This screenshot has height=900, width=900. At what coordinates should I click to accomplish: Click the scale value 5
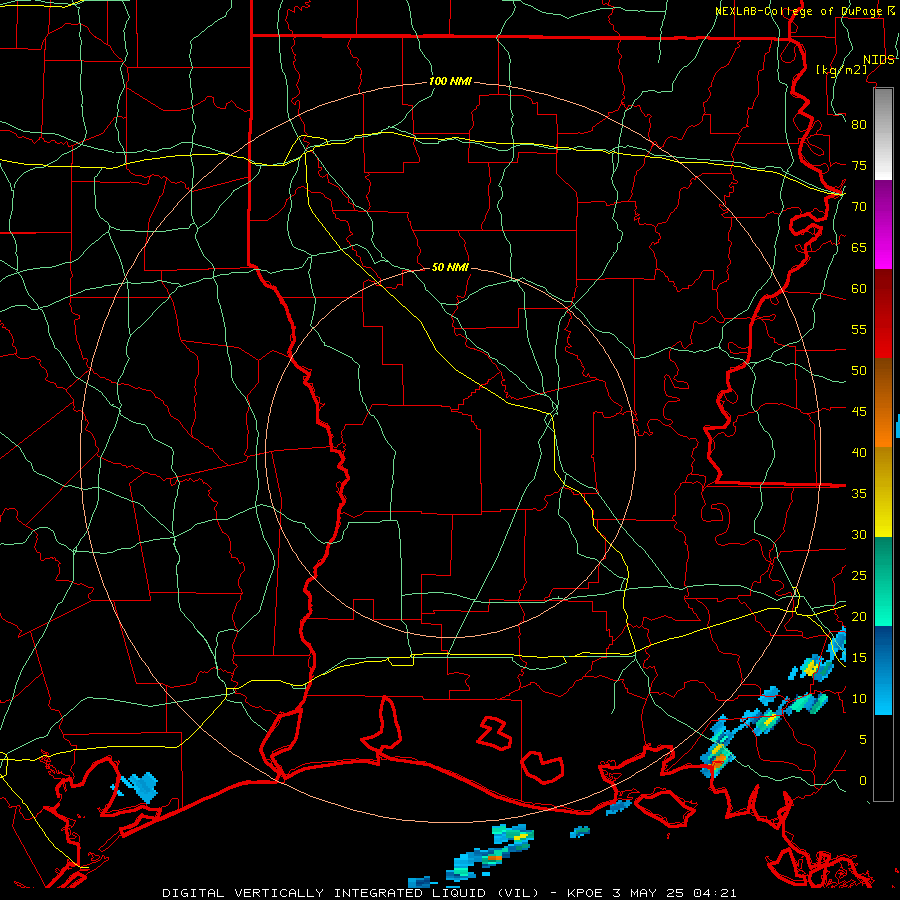pos(863,740)
